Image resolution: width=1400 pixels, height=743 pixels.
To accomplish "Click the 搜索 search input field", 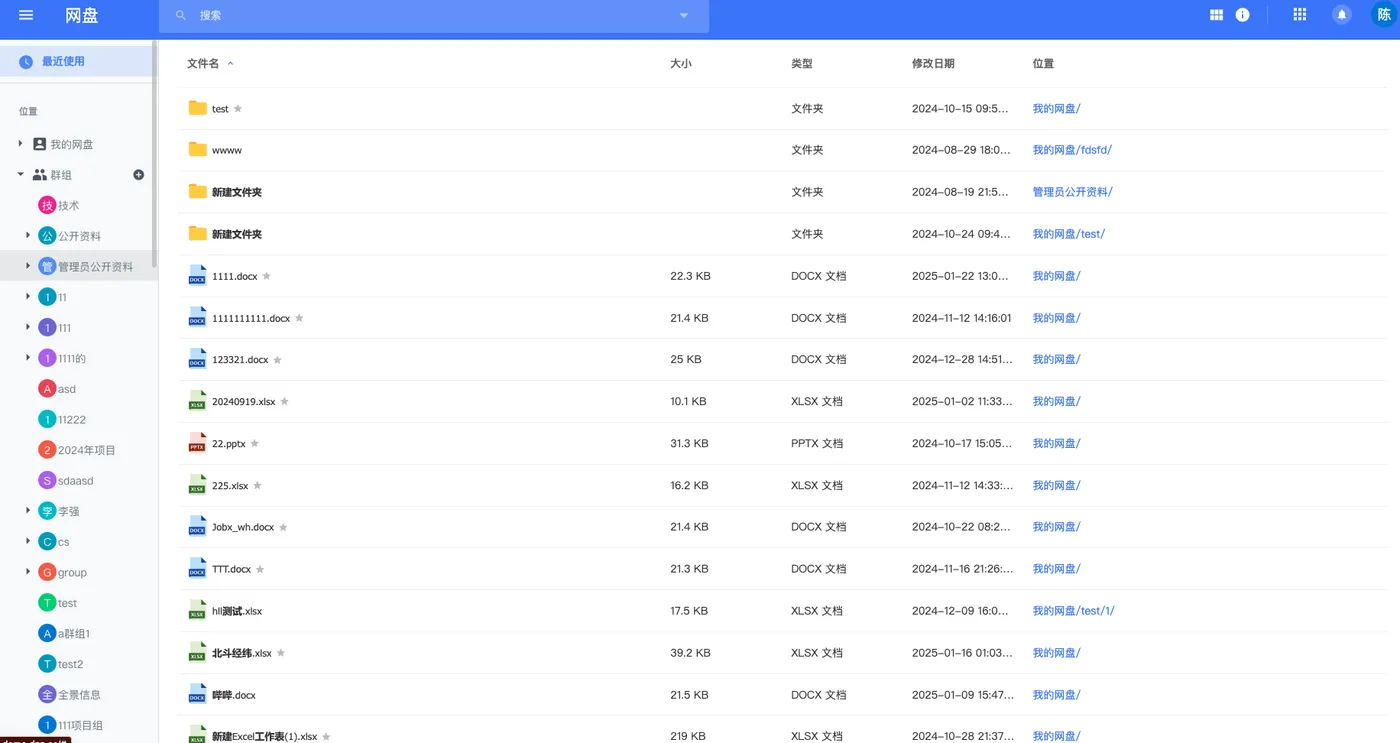I will (430, 16).
